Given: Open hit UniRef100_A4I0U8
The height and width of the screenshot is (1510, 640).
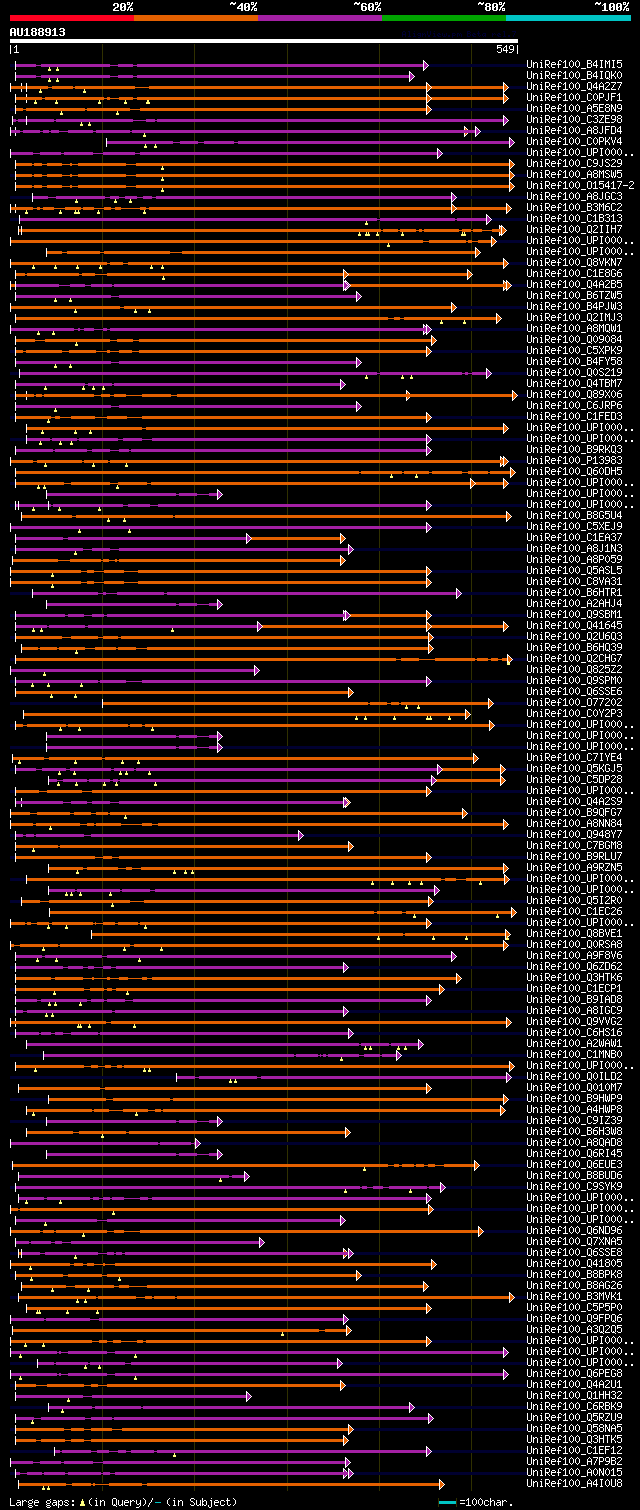Looking at the screenshot, I should tap(574, 1483).
